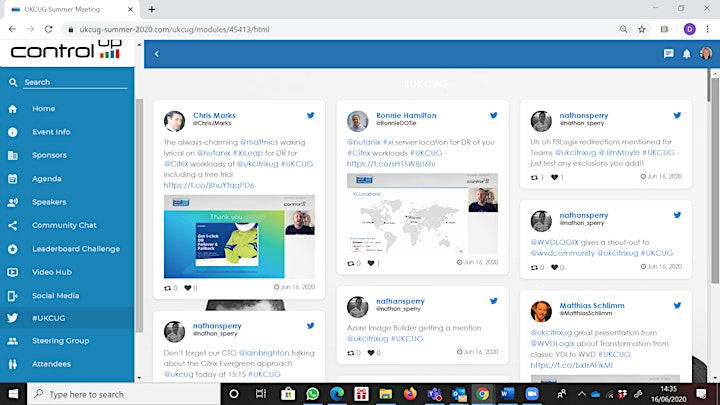Bookmark this page with star icon
This screenshot has width=720, height=405.
click(641, 29)
